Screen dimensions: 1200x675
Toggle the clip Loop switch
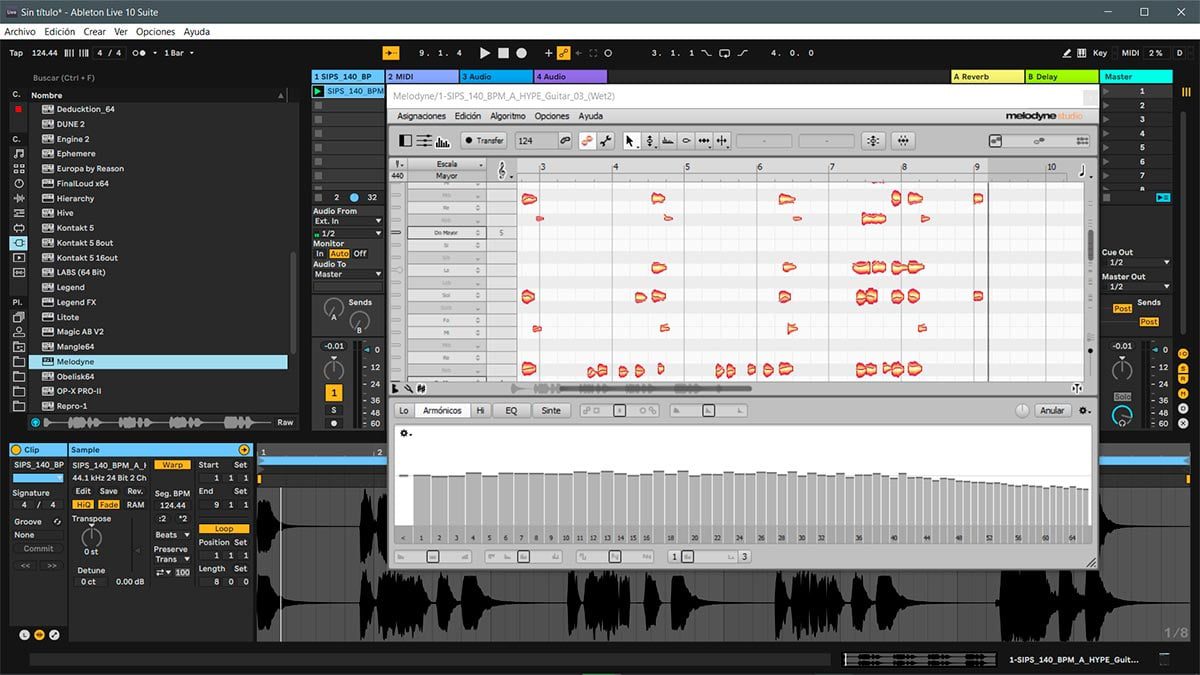point(224,529)
